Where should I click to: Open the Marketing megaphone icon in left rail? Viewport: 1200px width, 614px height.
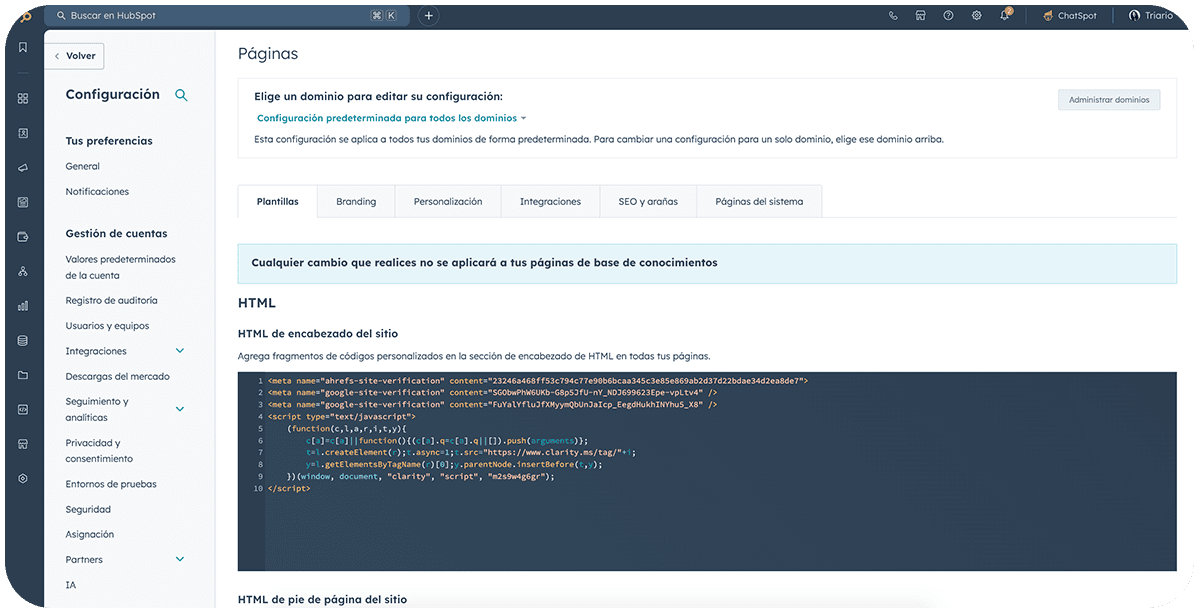coord(23,167)
